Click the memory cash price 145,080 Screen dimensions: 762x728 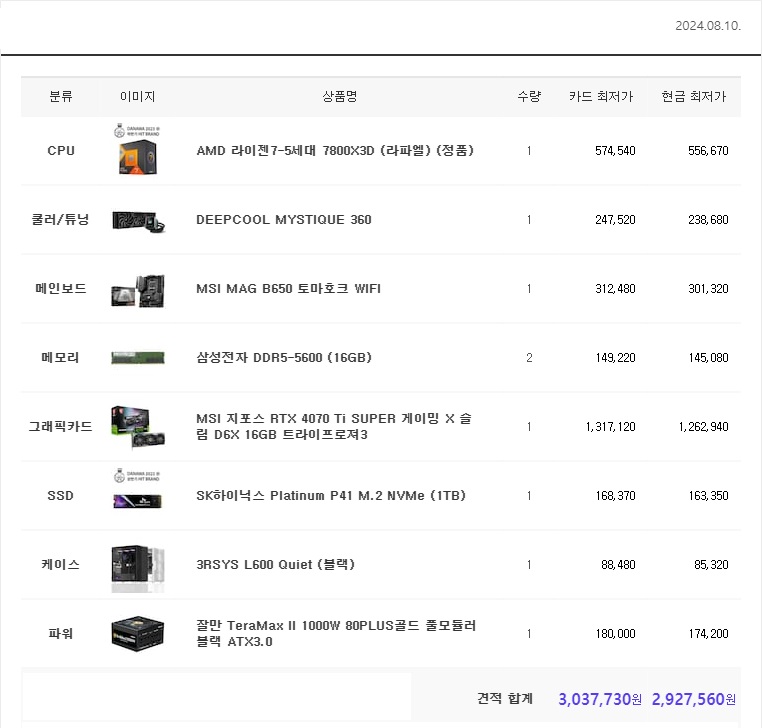[708, 358]
